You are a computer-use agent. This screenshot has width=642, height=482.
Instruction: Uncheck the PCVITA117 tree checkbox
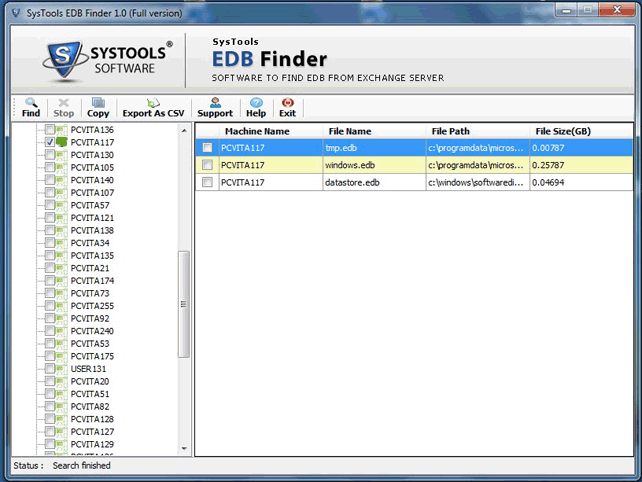[50, 142]
